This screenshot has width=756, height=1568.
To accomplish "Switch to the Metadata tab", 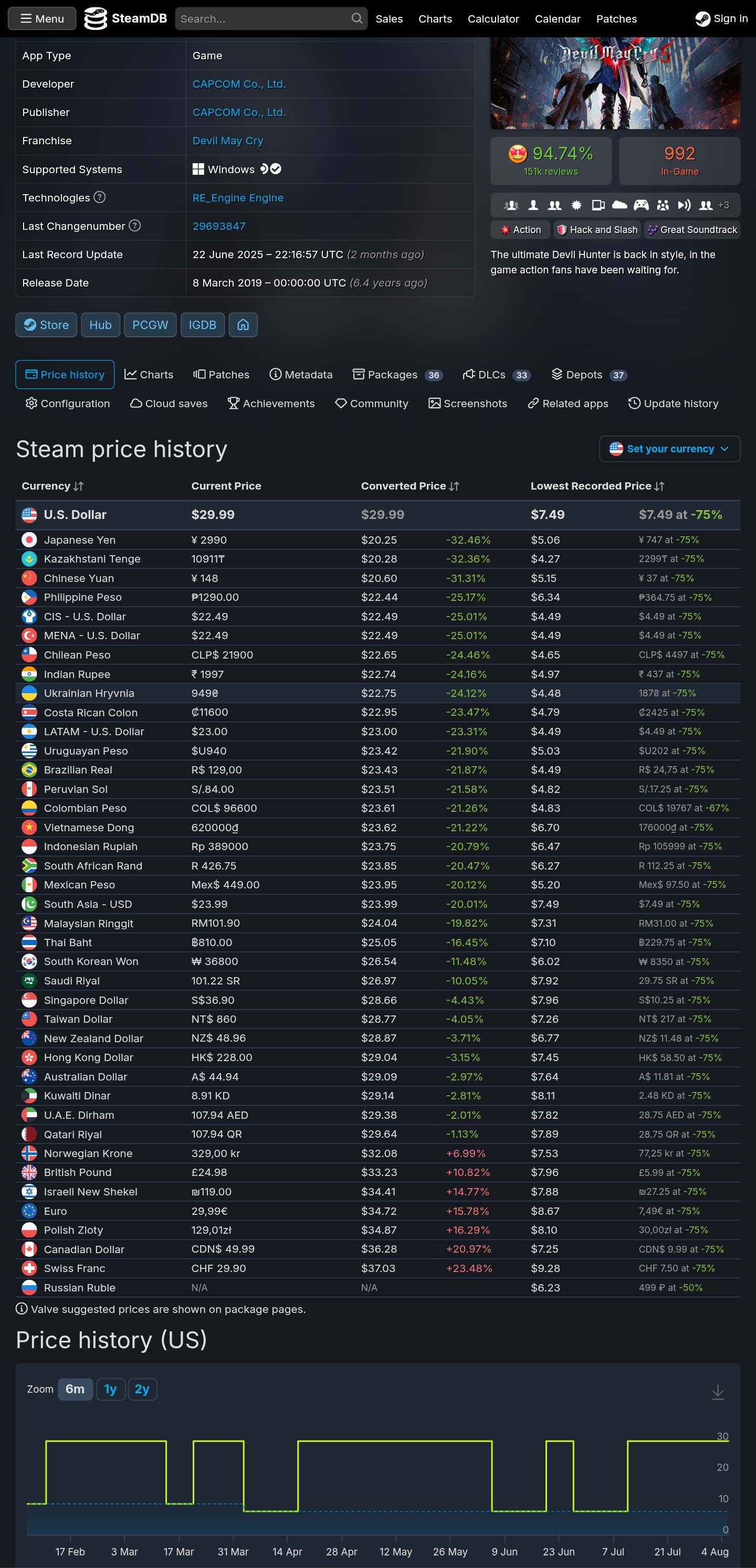I will pos(301,374).
